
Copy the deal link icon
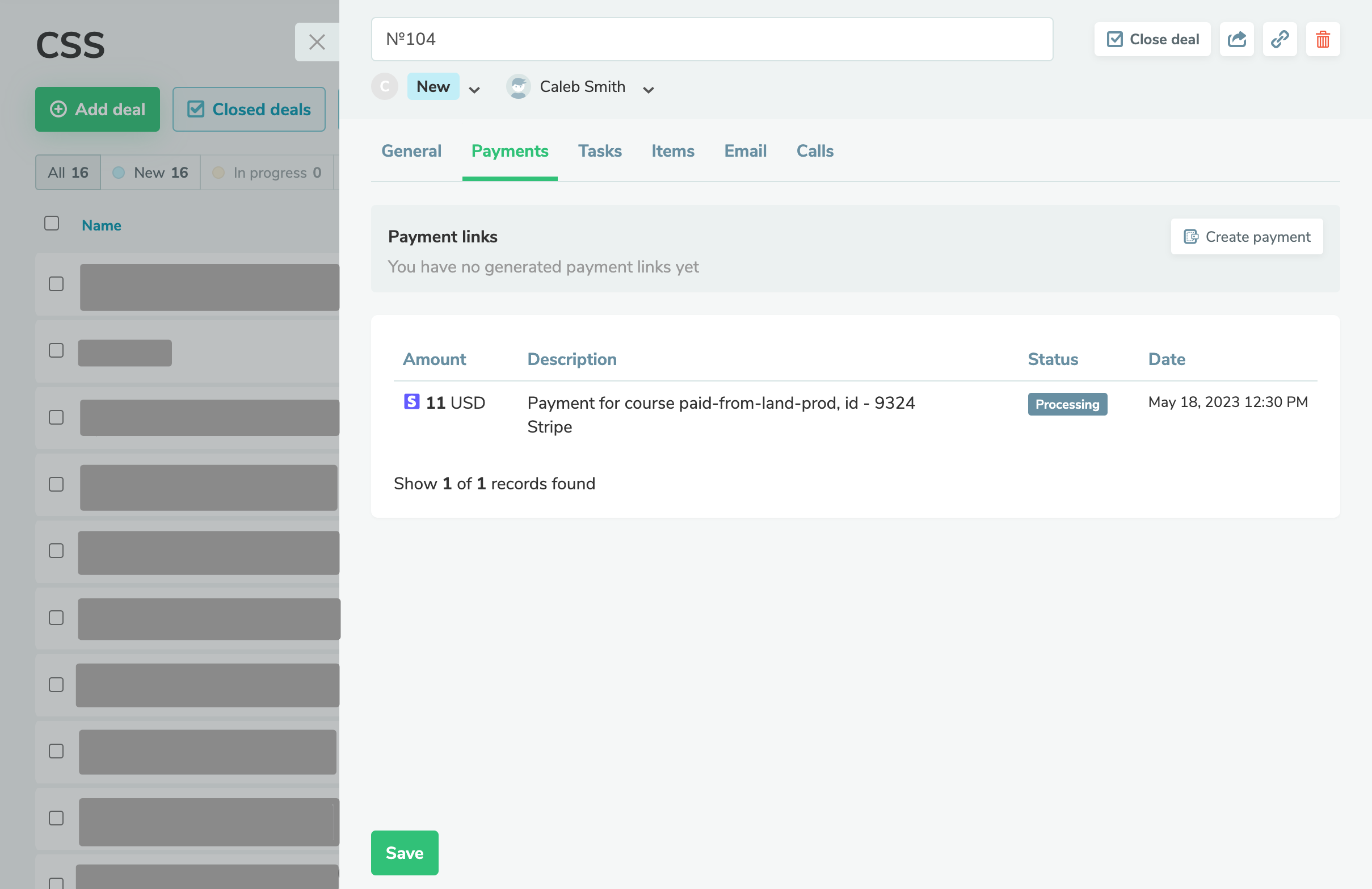pos(1280,39)
